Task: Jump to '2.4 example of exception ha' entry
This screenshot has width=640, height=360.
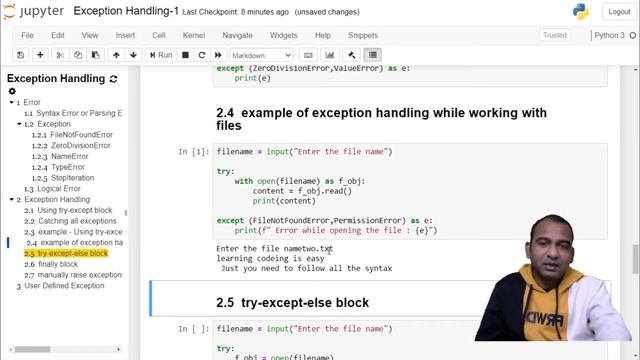Action: pyautogui.click(x=74, y=243)
